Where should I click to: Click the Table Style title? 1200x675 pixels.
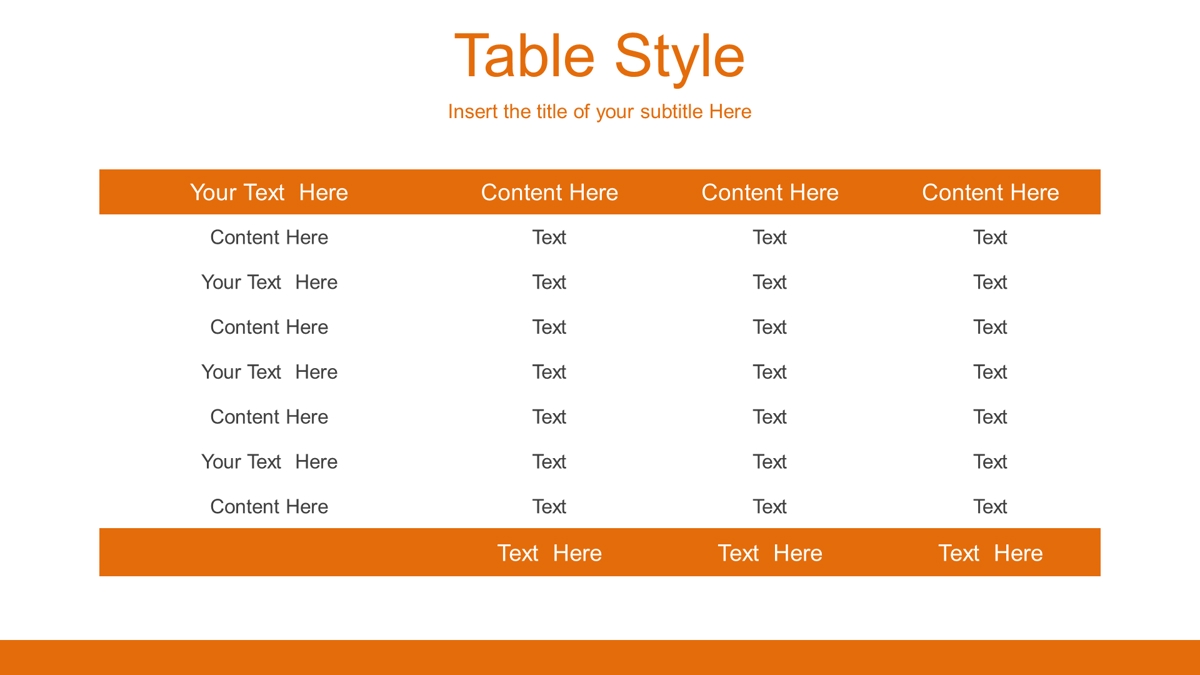coord(599,56)
